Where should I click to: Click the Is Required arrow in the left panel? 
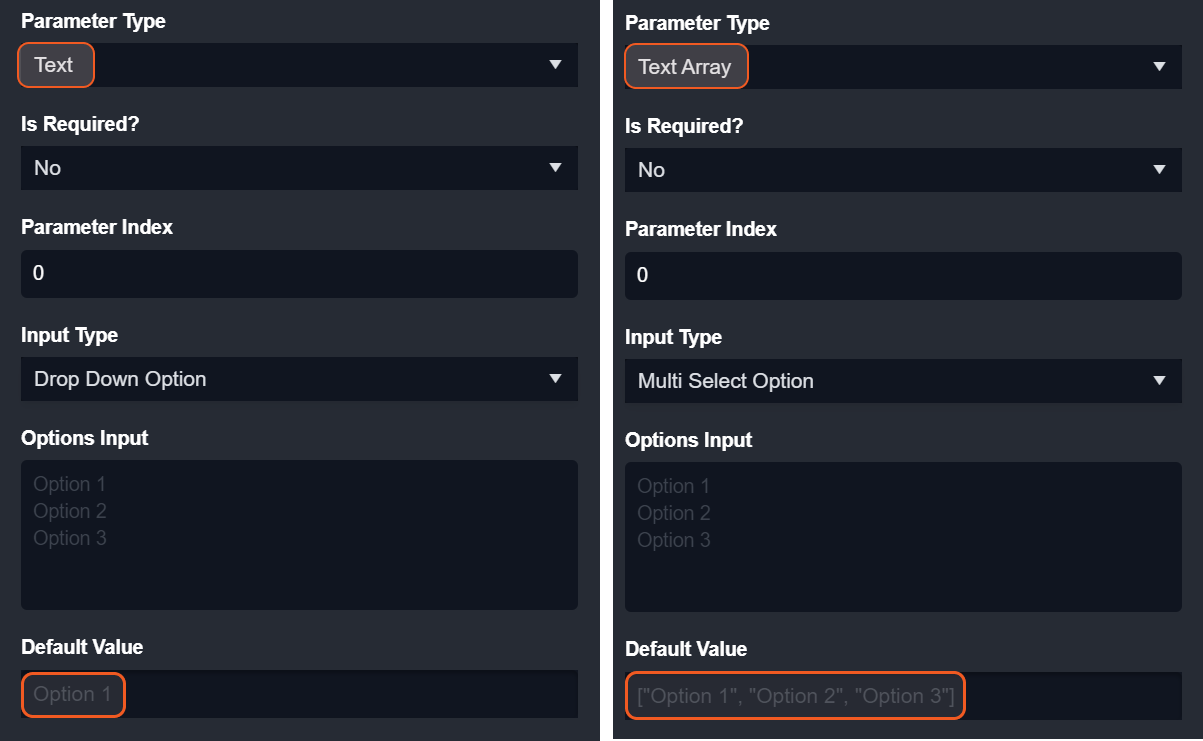pos(555,168)
